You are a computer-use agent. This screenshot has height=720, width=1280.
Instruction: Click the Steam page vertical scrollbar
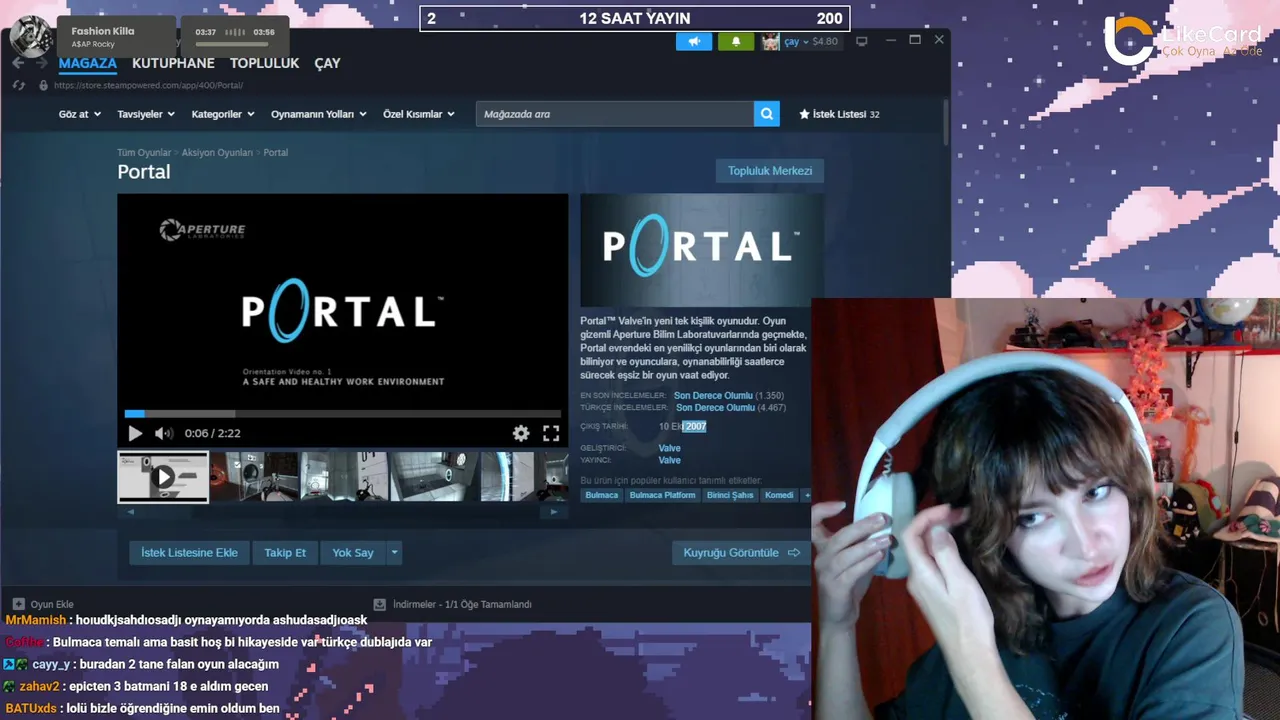click(945, 122)
